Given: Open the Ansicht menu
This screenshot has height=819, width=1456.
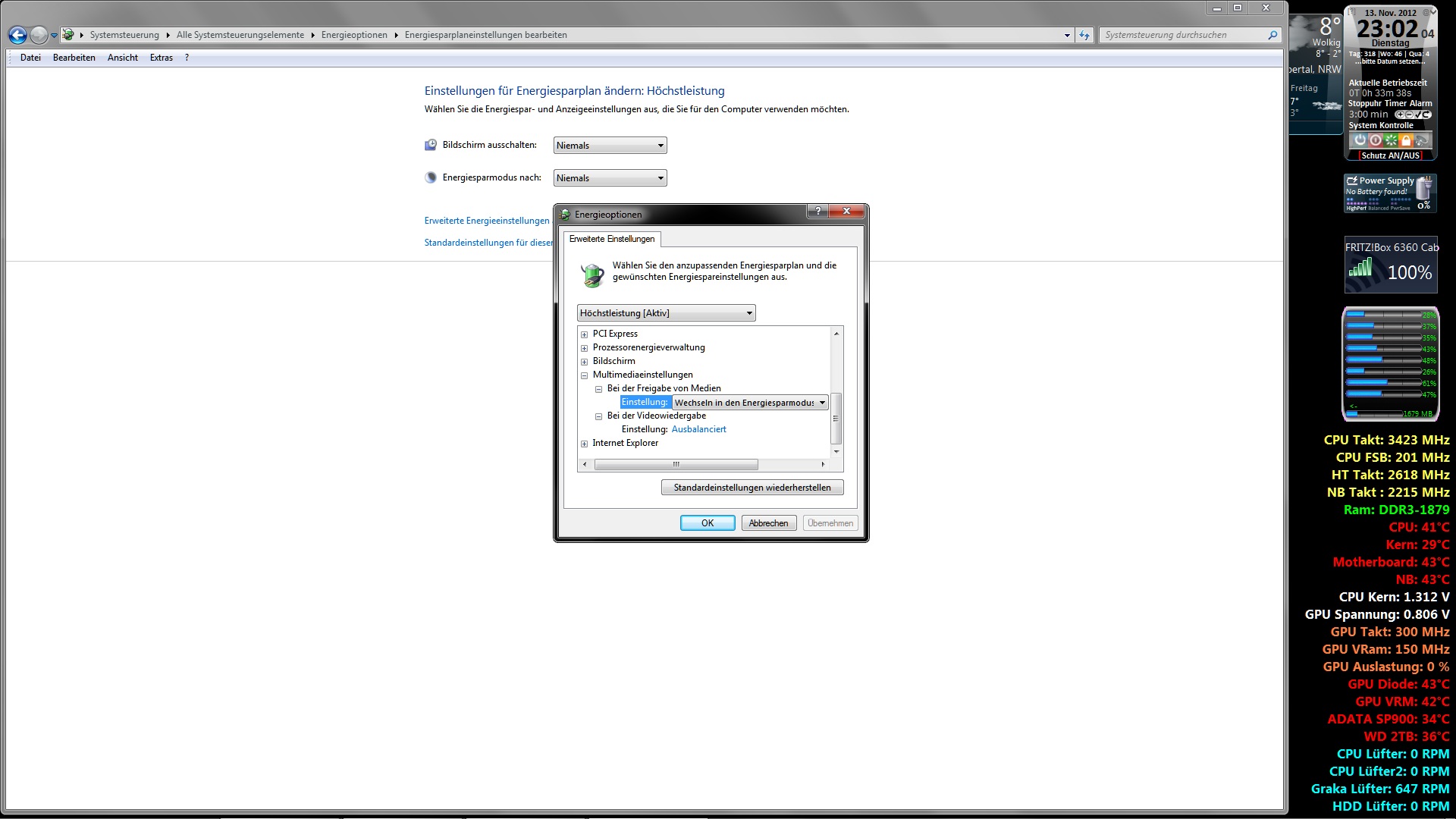Looking at the screenshot, I should [x=122, y=58].
